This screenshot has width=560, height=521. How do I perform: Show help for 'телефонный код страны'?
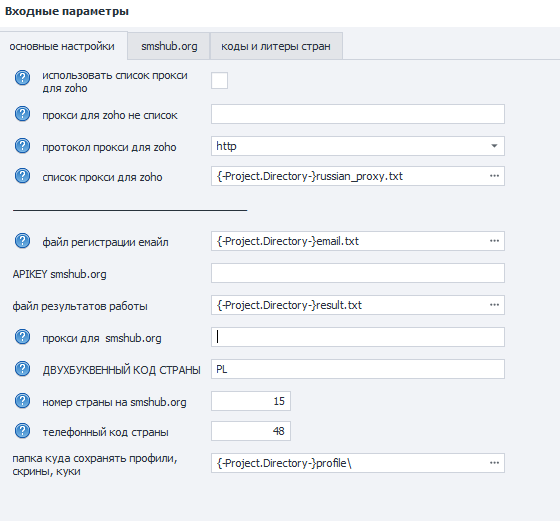click(22, 431)
